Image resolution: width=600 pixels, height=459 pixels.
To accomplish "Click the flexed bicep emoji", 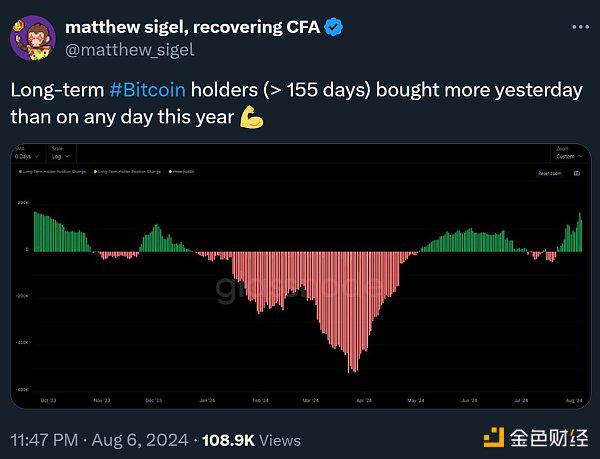I will pos(251,117).
